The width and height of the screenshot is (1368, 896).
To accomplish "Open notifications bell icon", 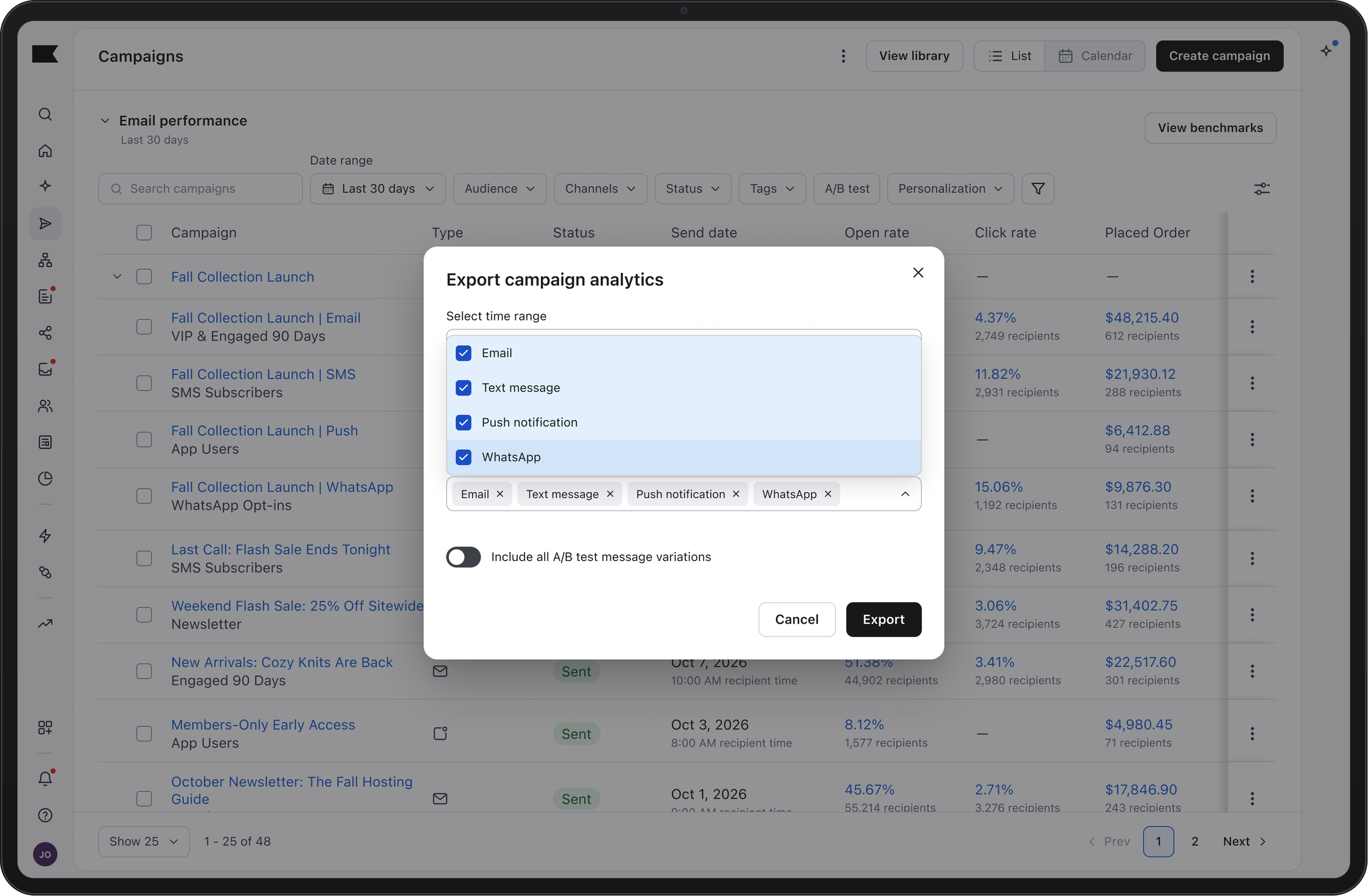I will coord(45,778).
